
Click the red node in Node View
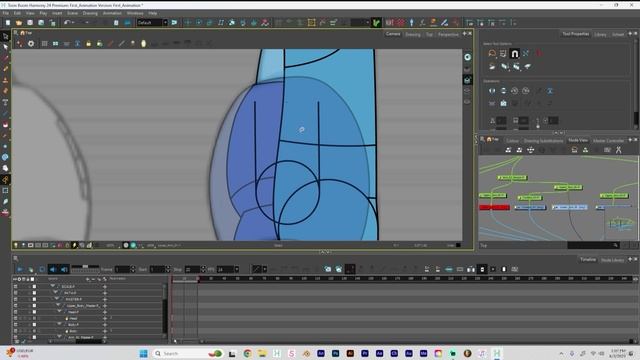tap(494, 207)
